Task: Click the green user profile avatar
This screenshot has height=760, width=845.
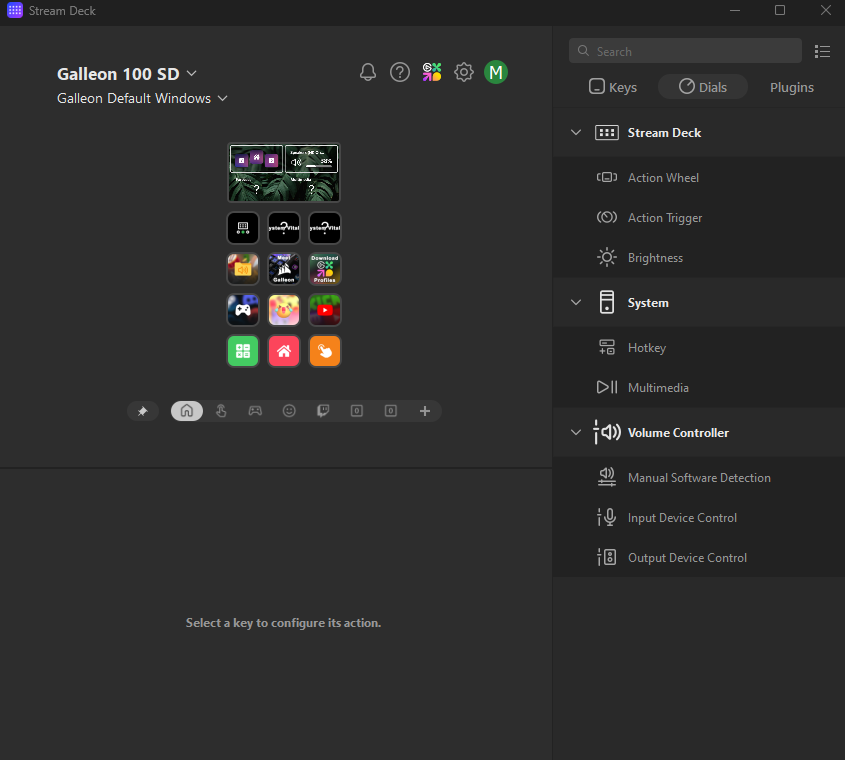Action: coord(496,72)
